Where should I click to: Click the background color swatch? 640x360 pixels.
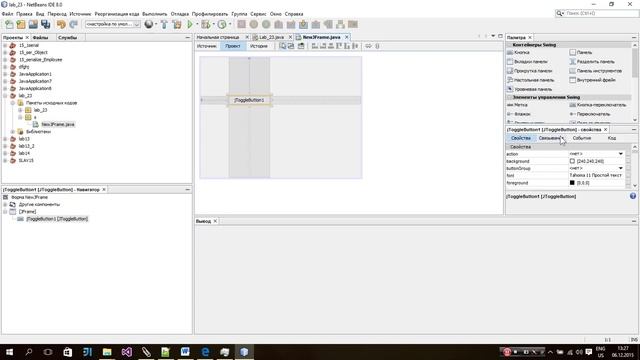572,161
